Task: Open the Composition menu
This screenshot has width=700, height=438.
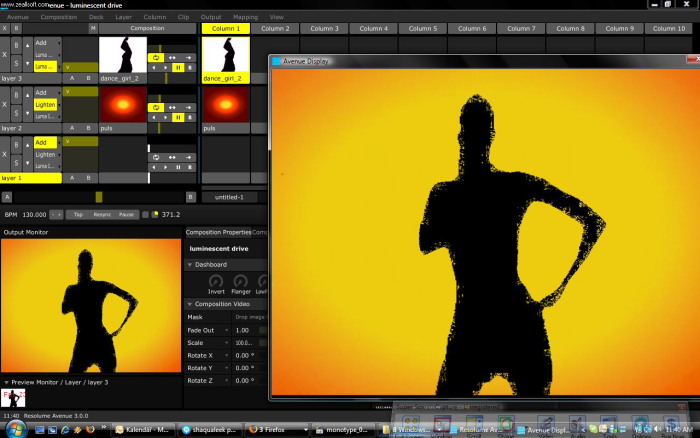Action: point(58,17)
